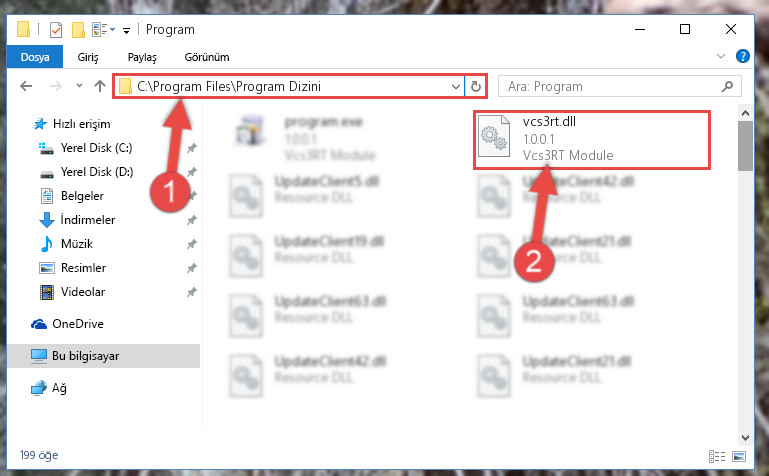
Task: Open the Help question mark icon
Action: click(743, 56)
